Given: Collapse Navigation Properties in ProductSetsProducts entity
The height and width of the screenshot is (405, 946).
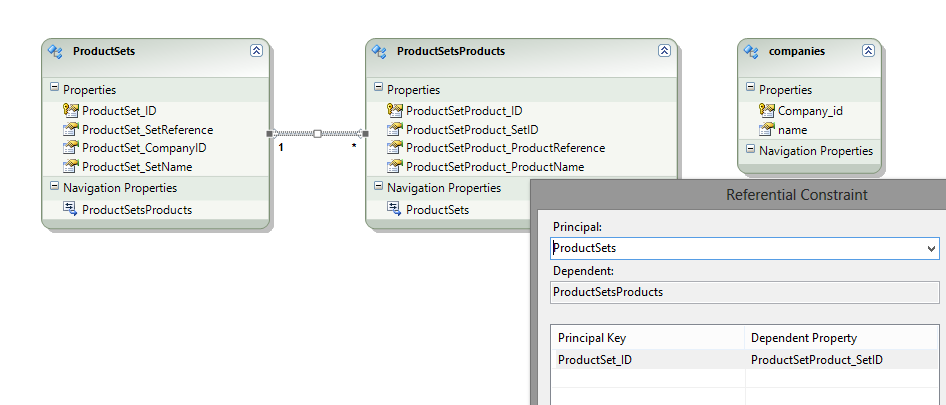Looking at the screenshot, I should click(x=378, y=187).
